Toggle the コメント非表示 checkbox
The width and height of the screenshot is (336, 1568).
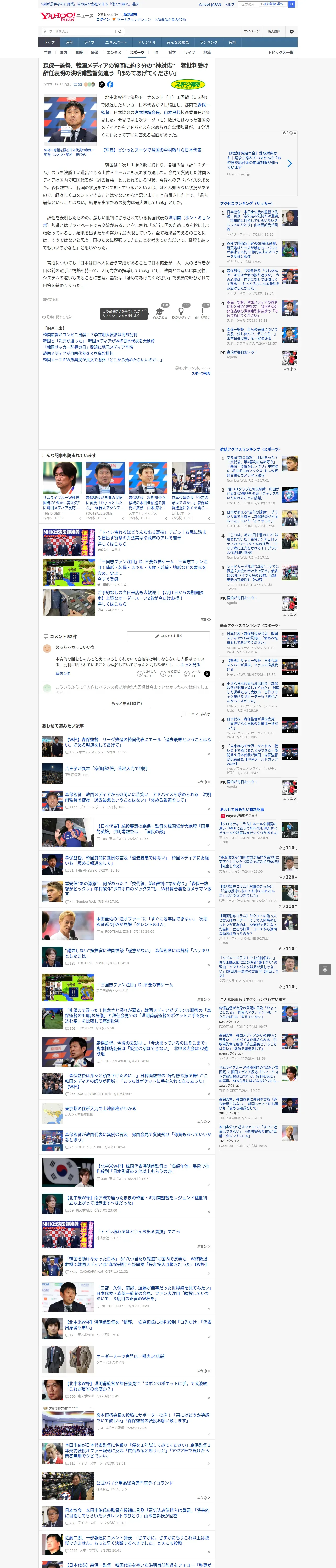pyautogui.click(x=183, y=714)
